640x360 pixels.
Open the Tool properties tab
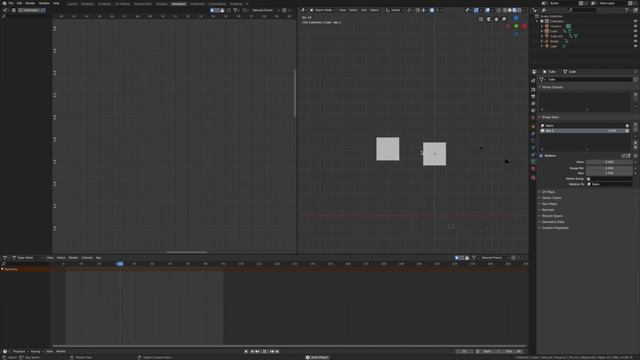[533, 81]
